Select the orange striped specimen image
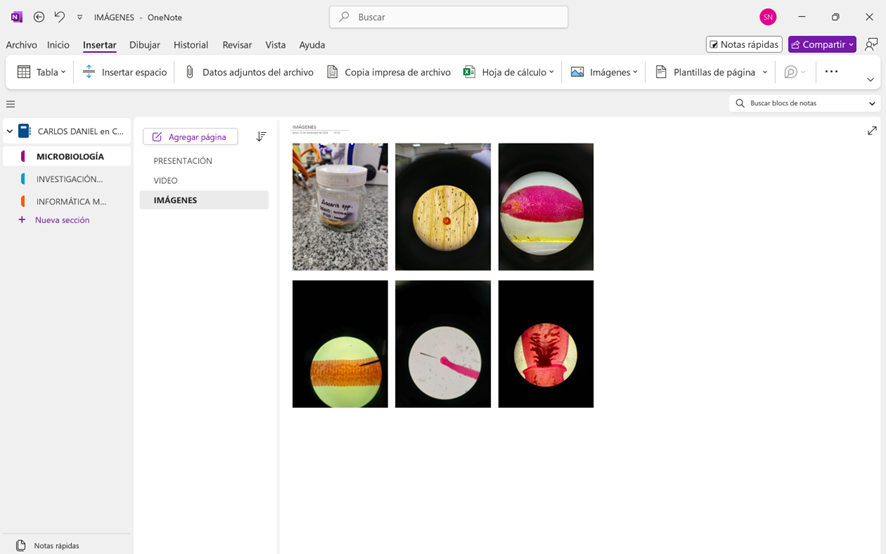Image resolution: width=886 pixels, height=554 pixels. [340, 344]
